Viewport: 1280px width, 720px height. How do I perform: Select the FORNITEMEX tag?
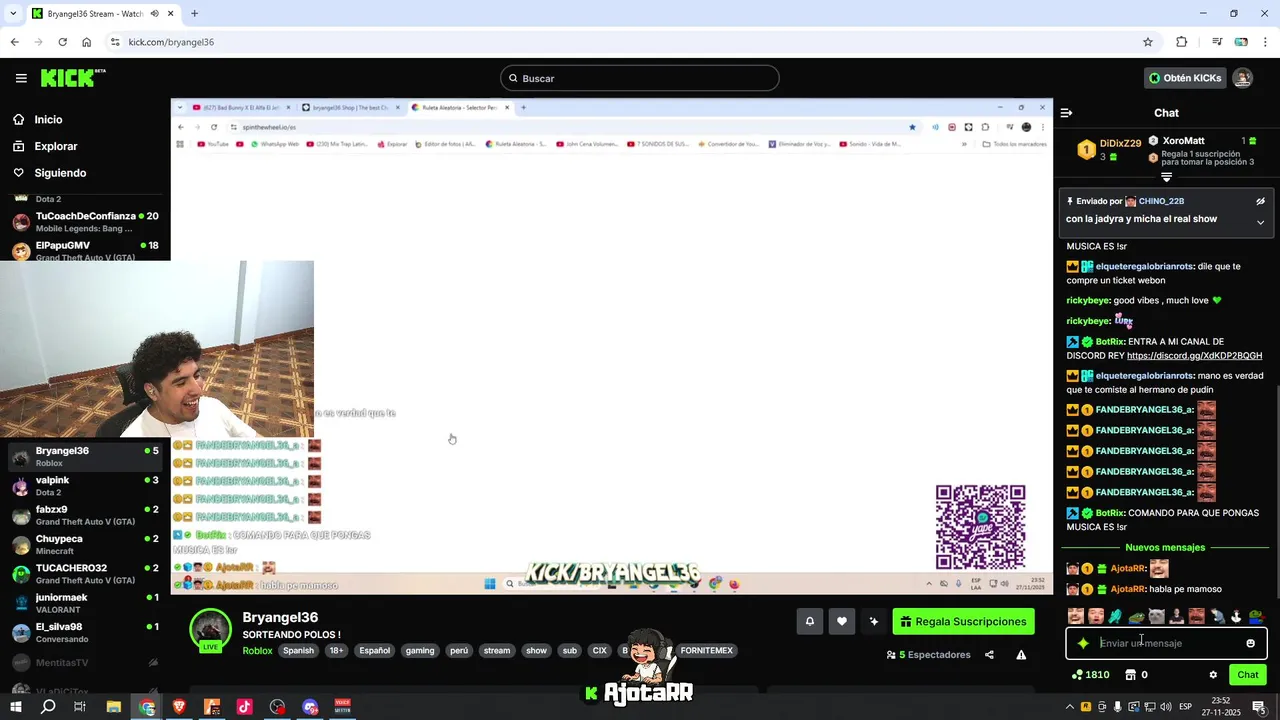[x=706, y=651]
